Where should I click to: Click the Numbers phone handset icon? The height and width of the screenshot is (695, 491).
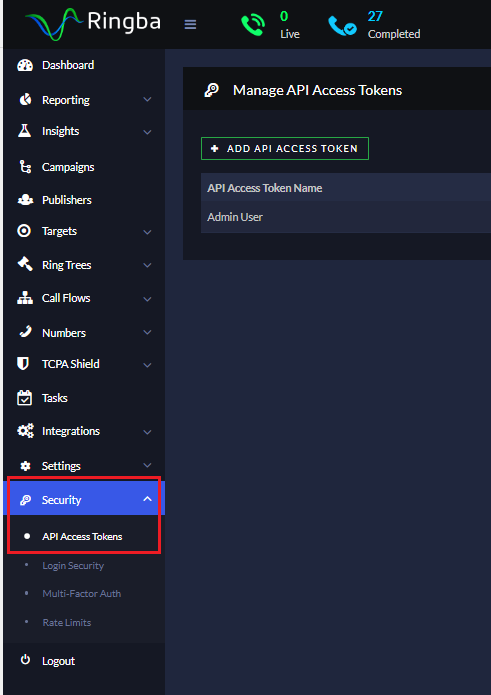click(26, 332)
